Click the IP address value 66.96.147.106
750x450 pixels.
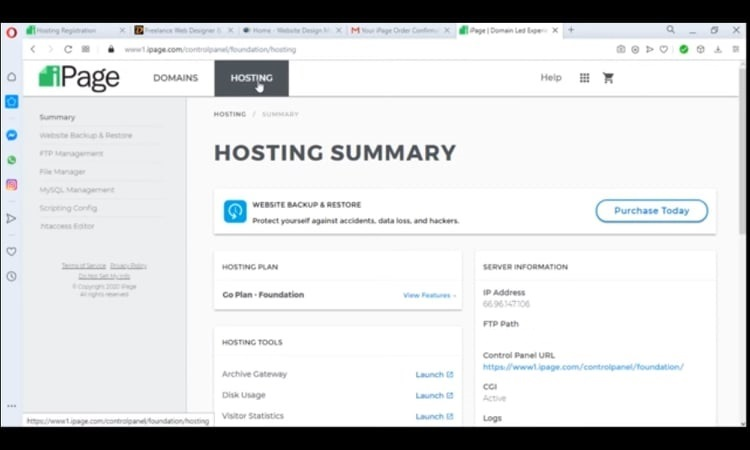[x=506, y=304]
